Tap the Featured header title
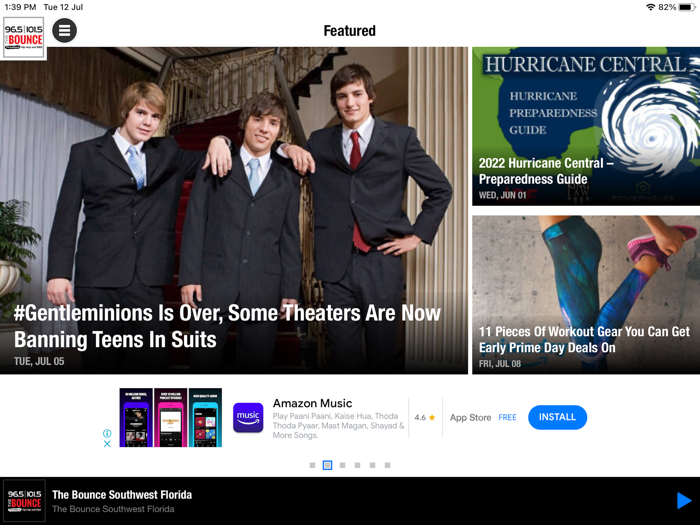This screenshot has width=700, height=525. (x=350, y=31)
